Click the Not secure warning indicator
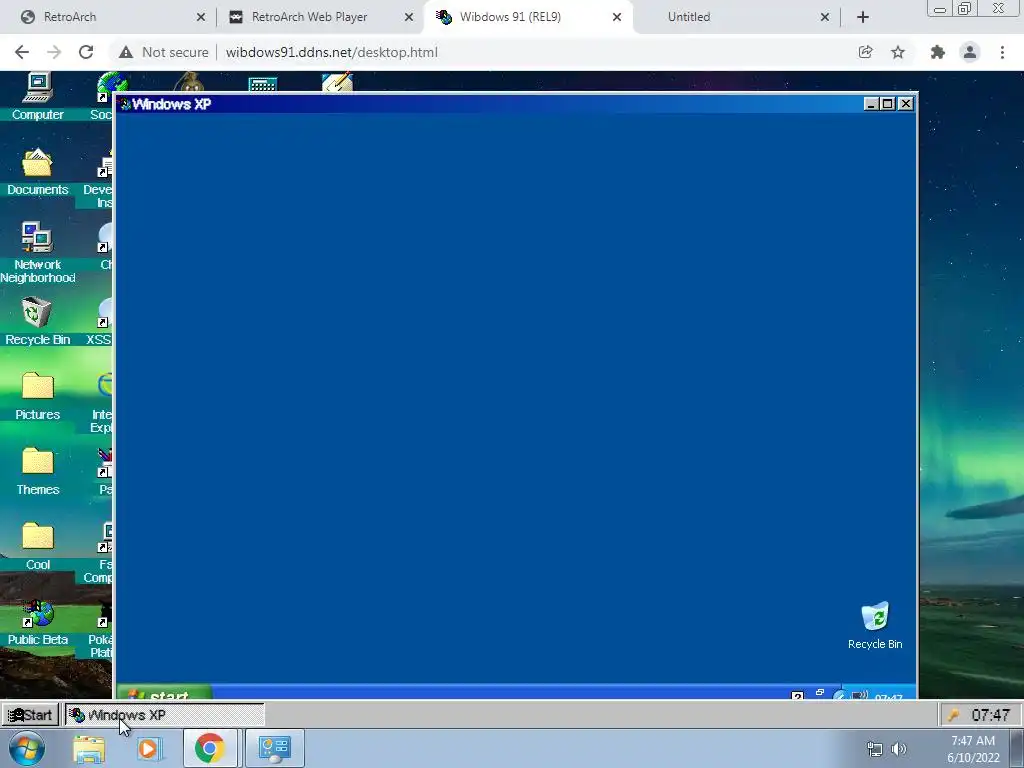 163,52
